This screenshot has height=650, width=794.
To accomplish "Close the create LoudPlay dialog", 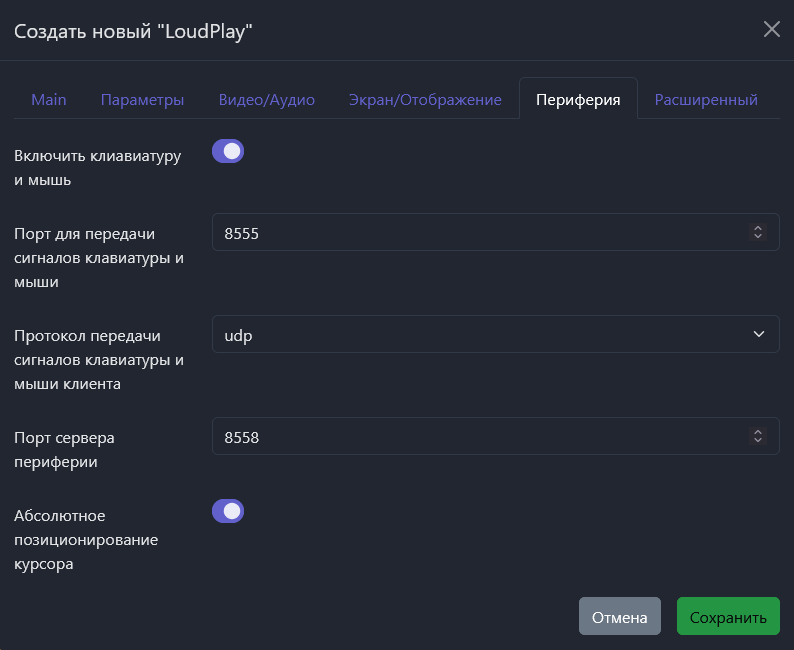I will coord(771,29).
